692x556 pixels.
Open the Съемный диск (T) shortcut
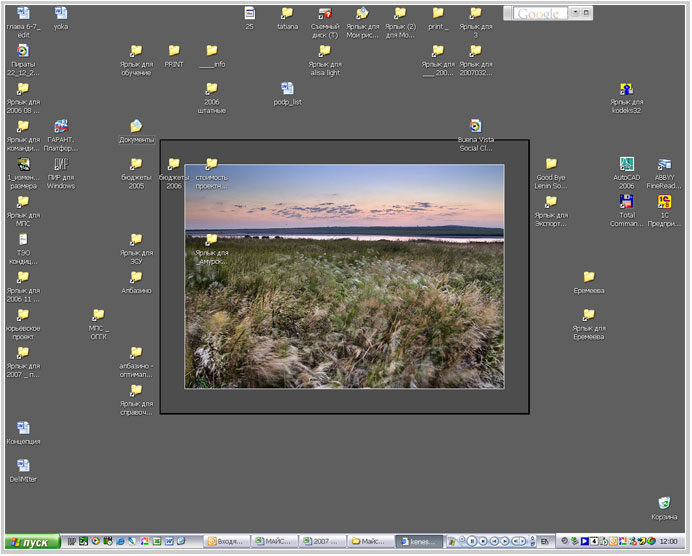click(x=325, y=22)
